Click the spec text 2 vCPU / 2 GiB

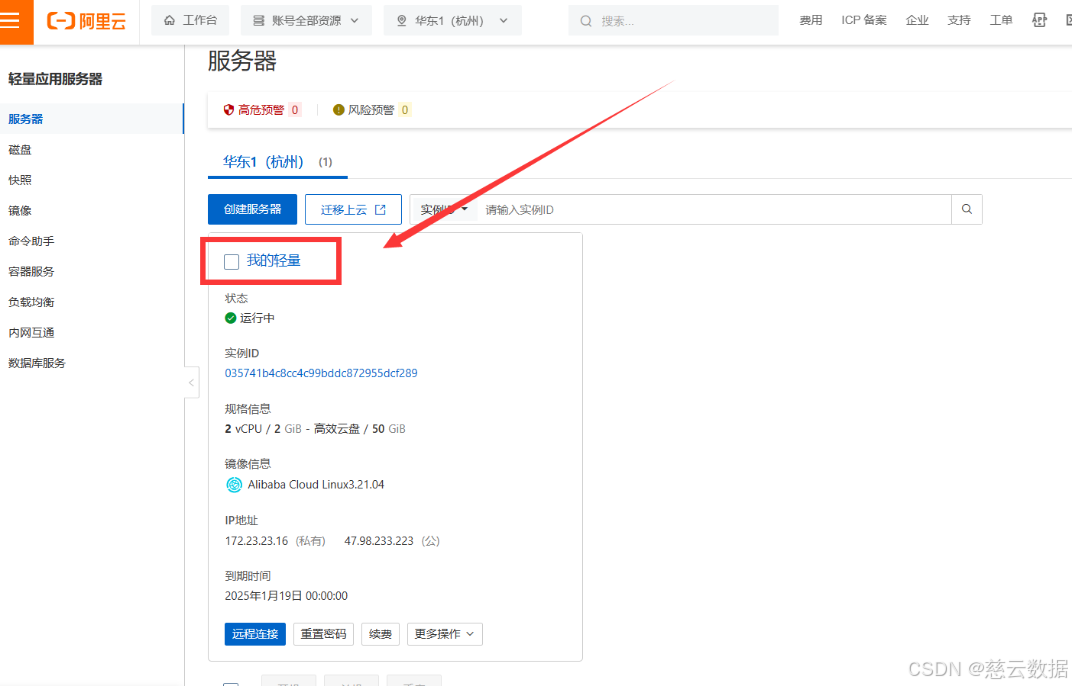(x=263, y=429)
